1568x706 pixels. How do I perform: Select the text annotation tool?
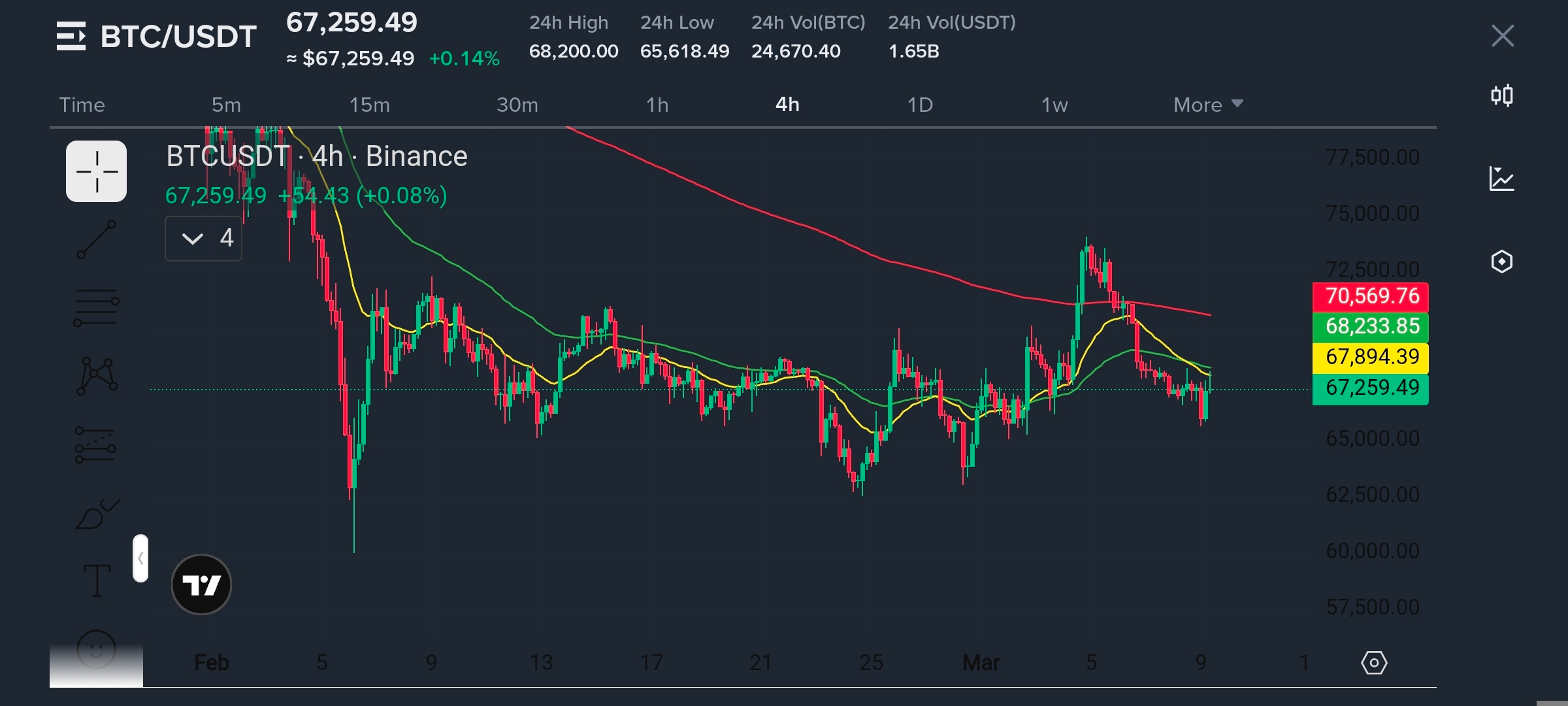(97, 580)
